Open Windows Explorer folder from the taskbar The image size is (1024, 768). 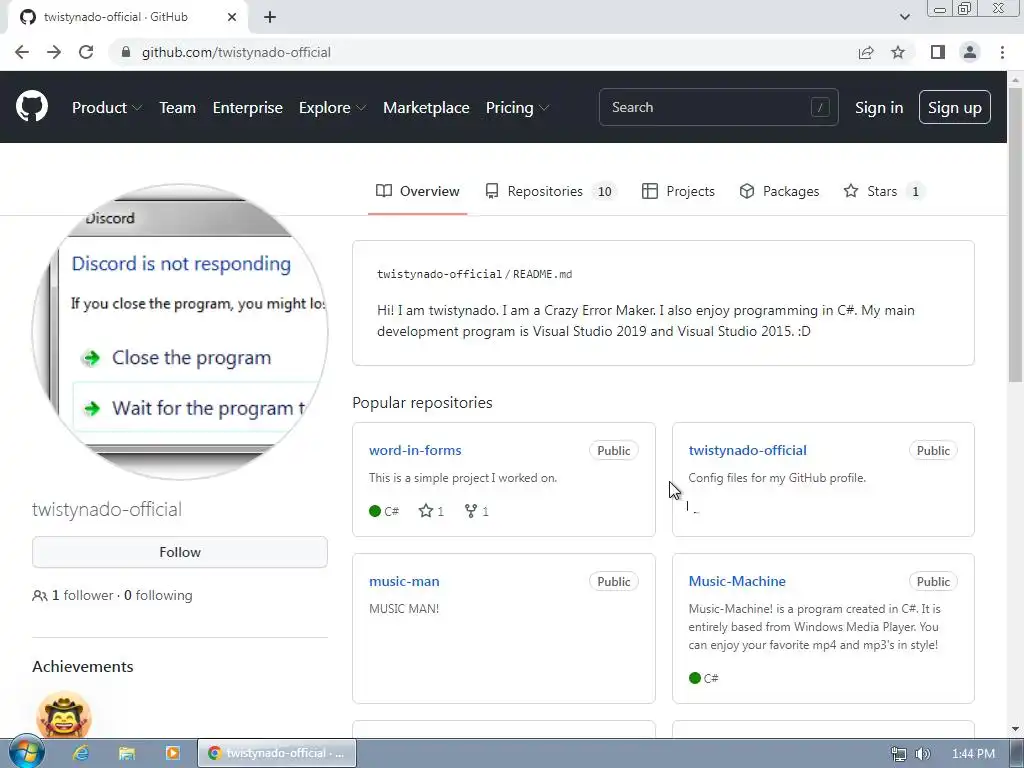tap(126, 753)
